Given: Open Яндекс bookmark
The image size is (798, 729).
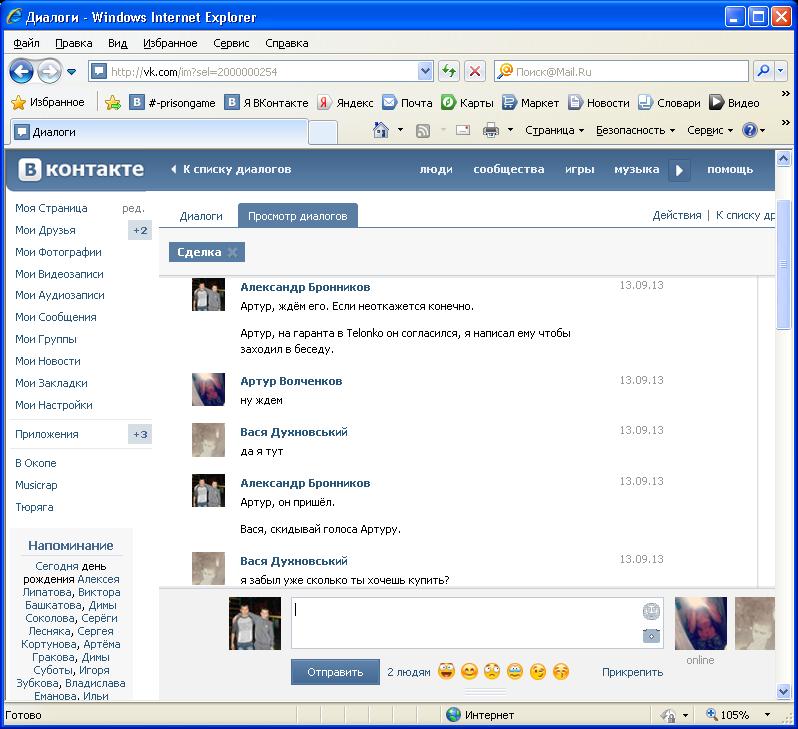Looking at the screenshot, I should click(x=346, y=103).
